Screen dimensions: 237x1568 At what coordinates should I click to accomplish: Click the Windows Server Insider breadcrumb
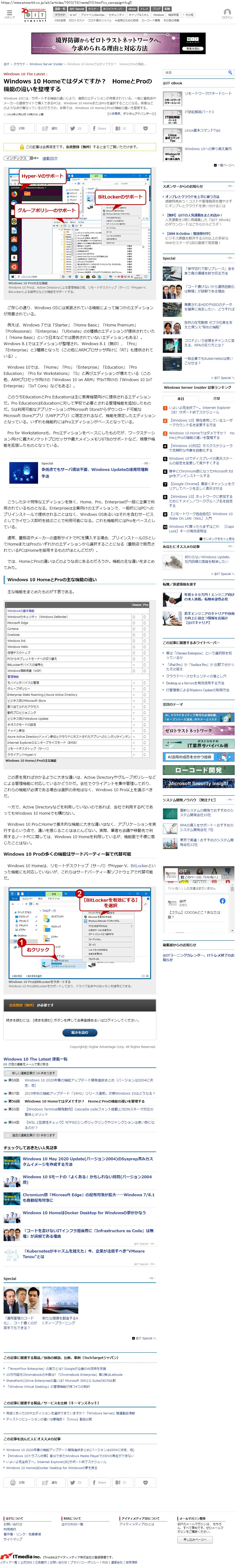click(46, 64)
